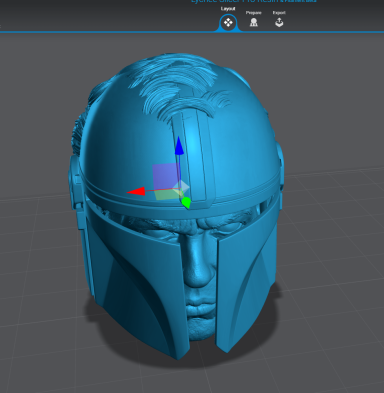This screenshot has height=393, width=384.
Task: Click the purple plane handle of the gizmo
Action: point(166,175)
